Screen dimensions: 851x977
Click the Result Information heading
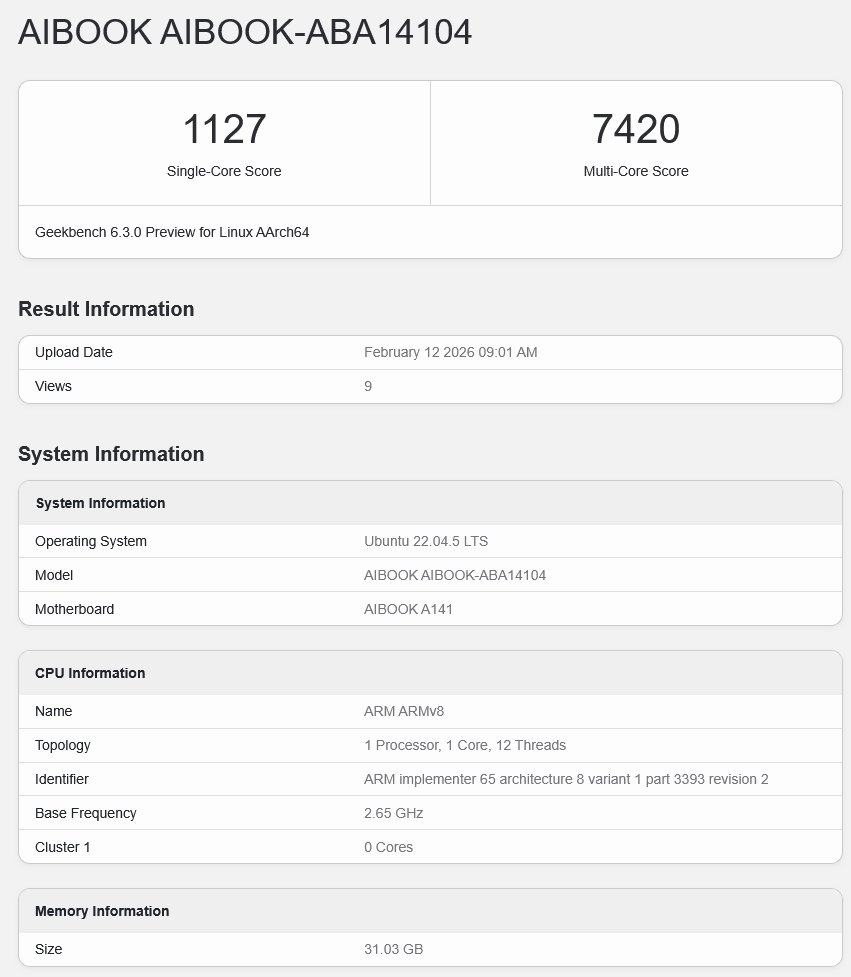pos(106,309)
